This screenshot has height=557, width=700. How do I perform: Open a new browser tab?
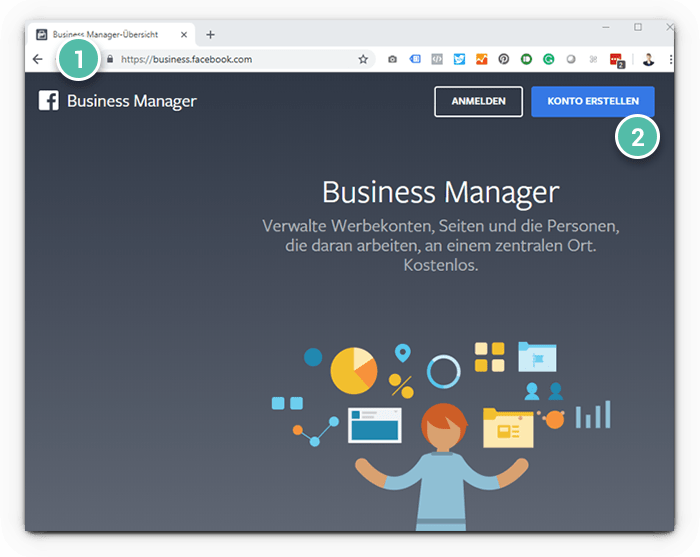pos(210,34)
